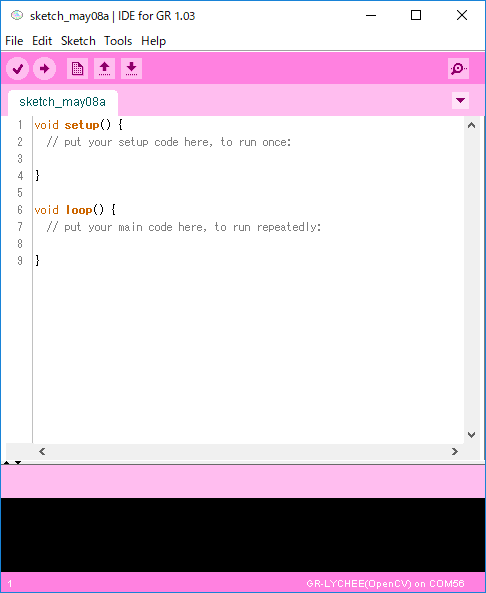This screenshot has width=486, height=593.
Task: Click the Verify checkmark icon
Action: [17, 68]
